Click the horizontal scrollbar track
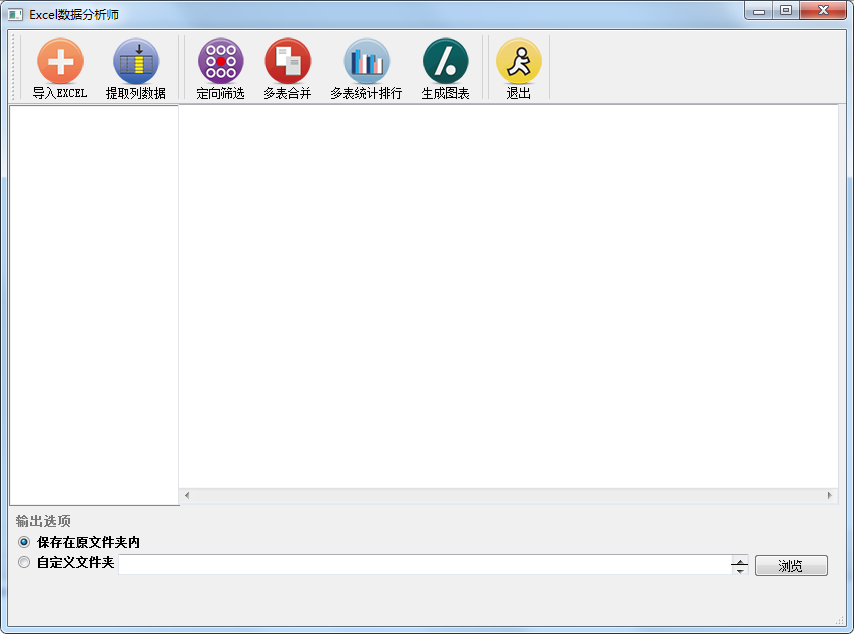 click(508, 495)
